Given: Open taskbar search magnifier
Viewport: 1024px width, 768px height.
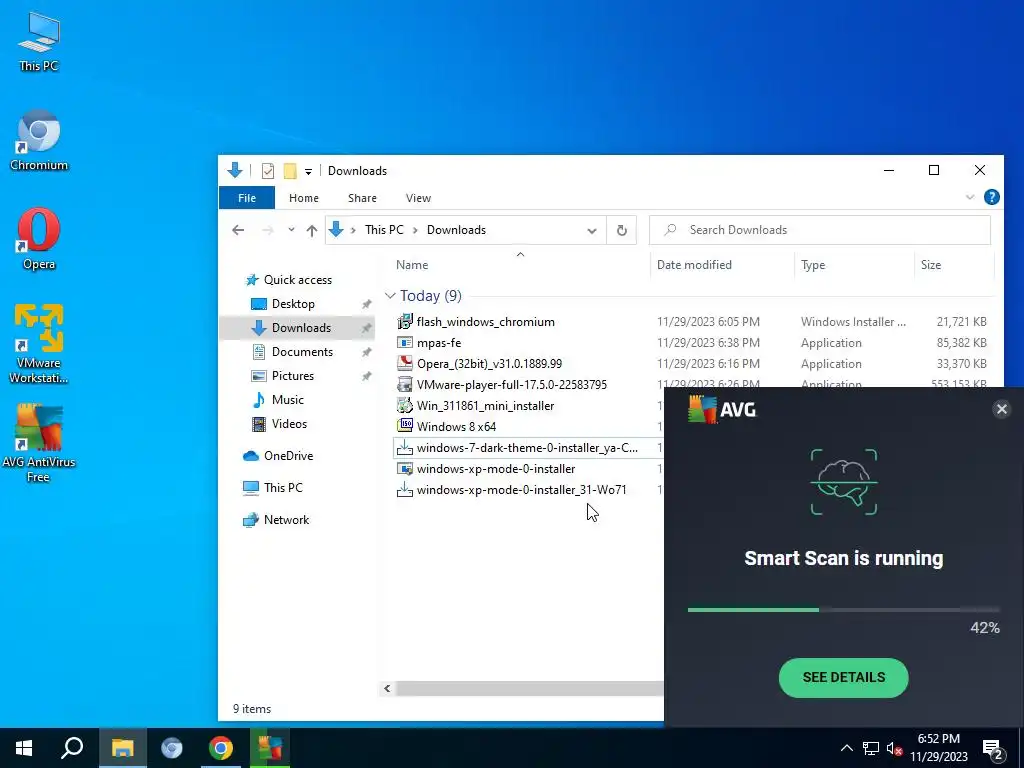Looking at the screenshot, I should click(x=72, y=748).
